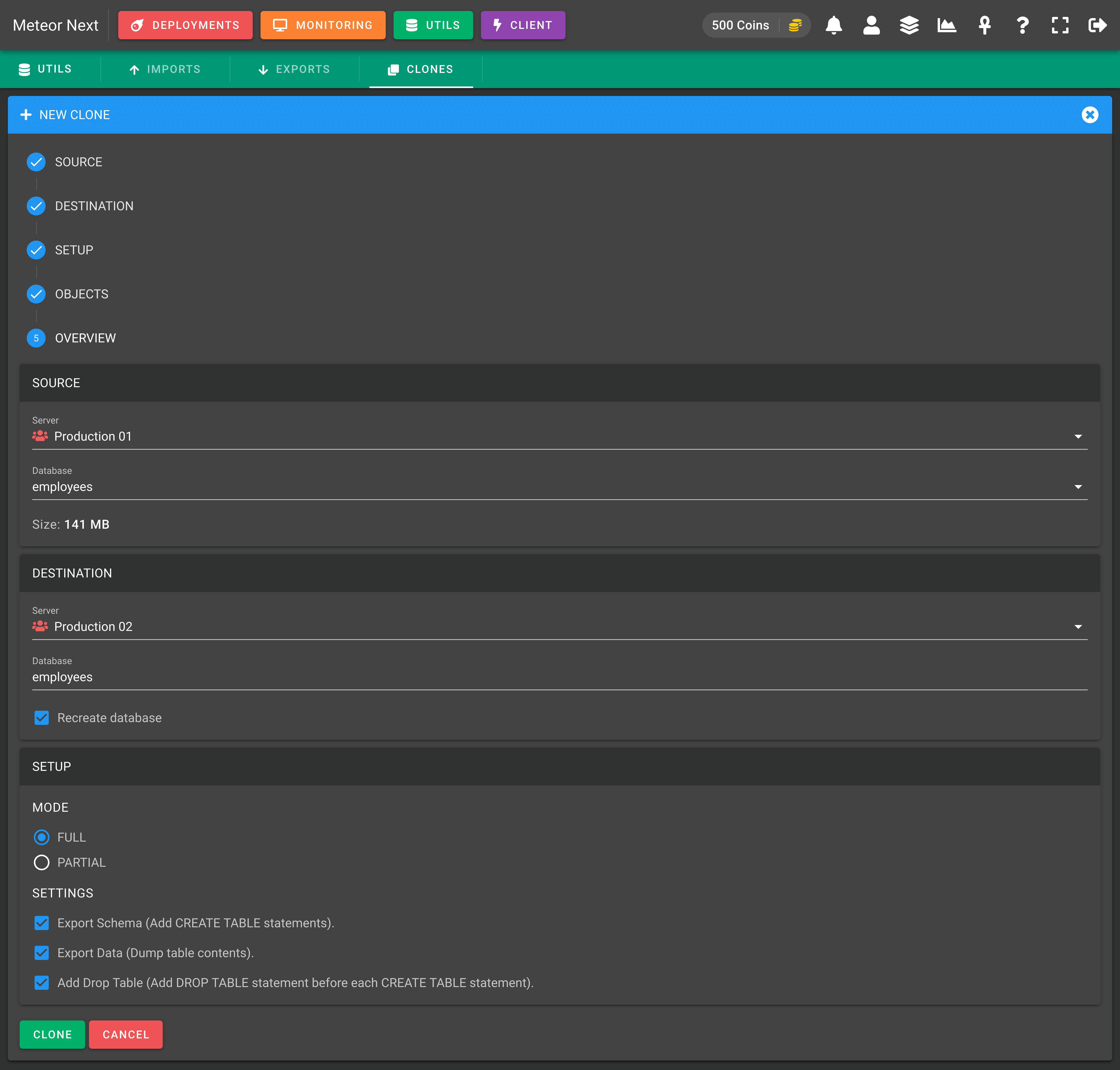This screenshot has height=1070, width=1120.
Task: Go to the SETUP step checkmark
Action: point(36,250)
